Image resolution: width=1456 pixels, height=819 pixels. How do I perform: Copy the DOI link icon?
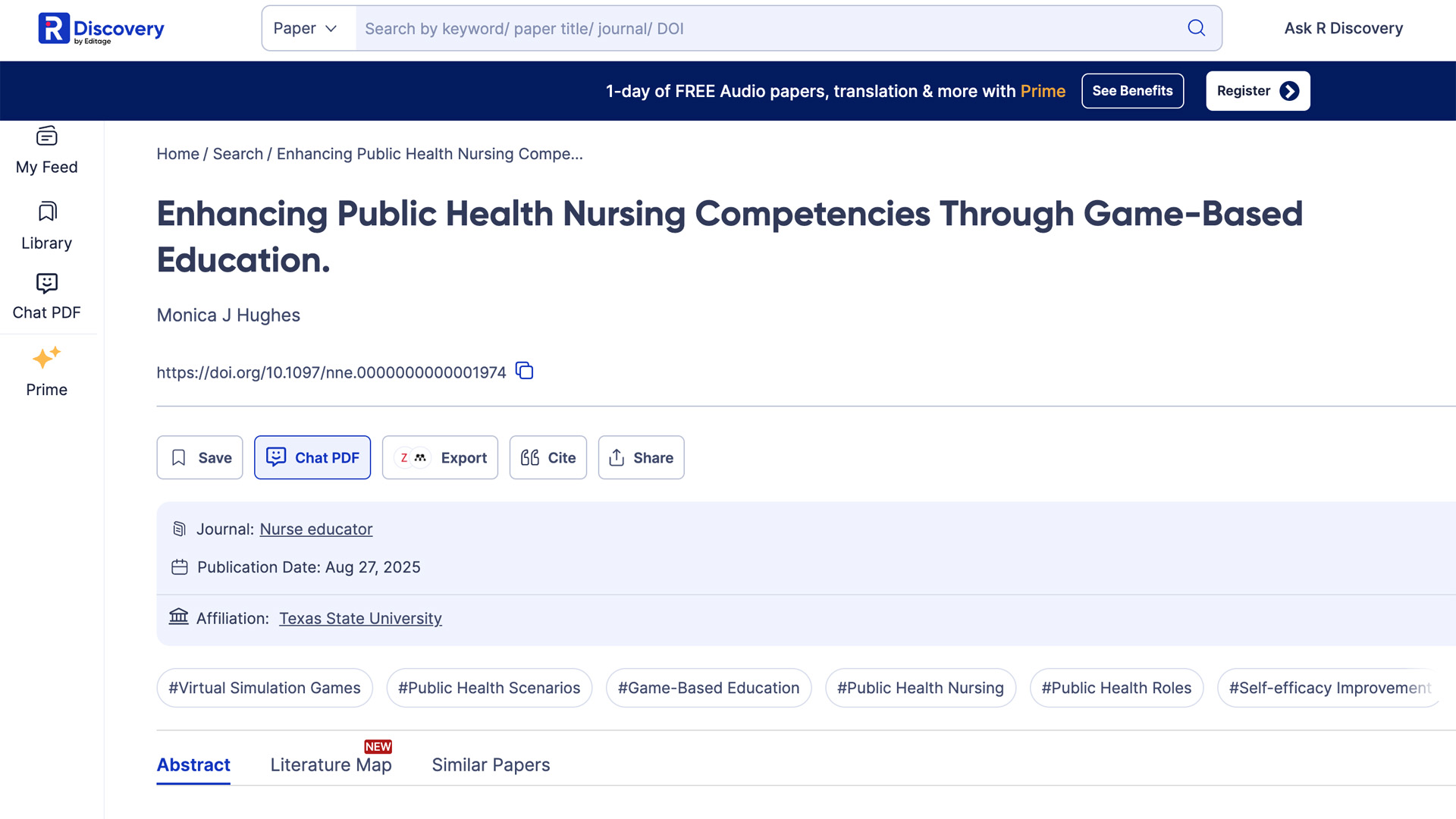coord(524,371)
